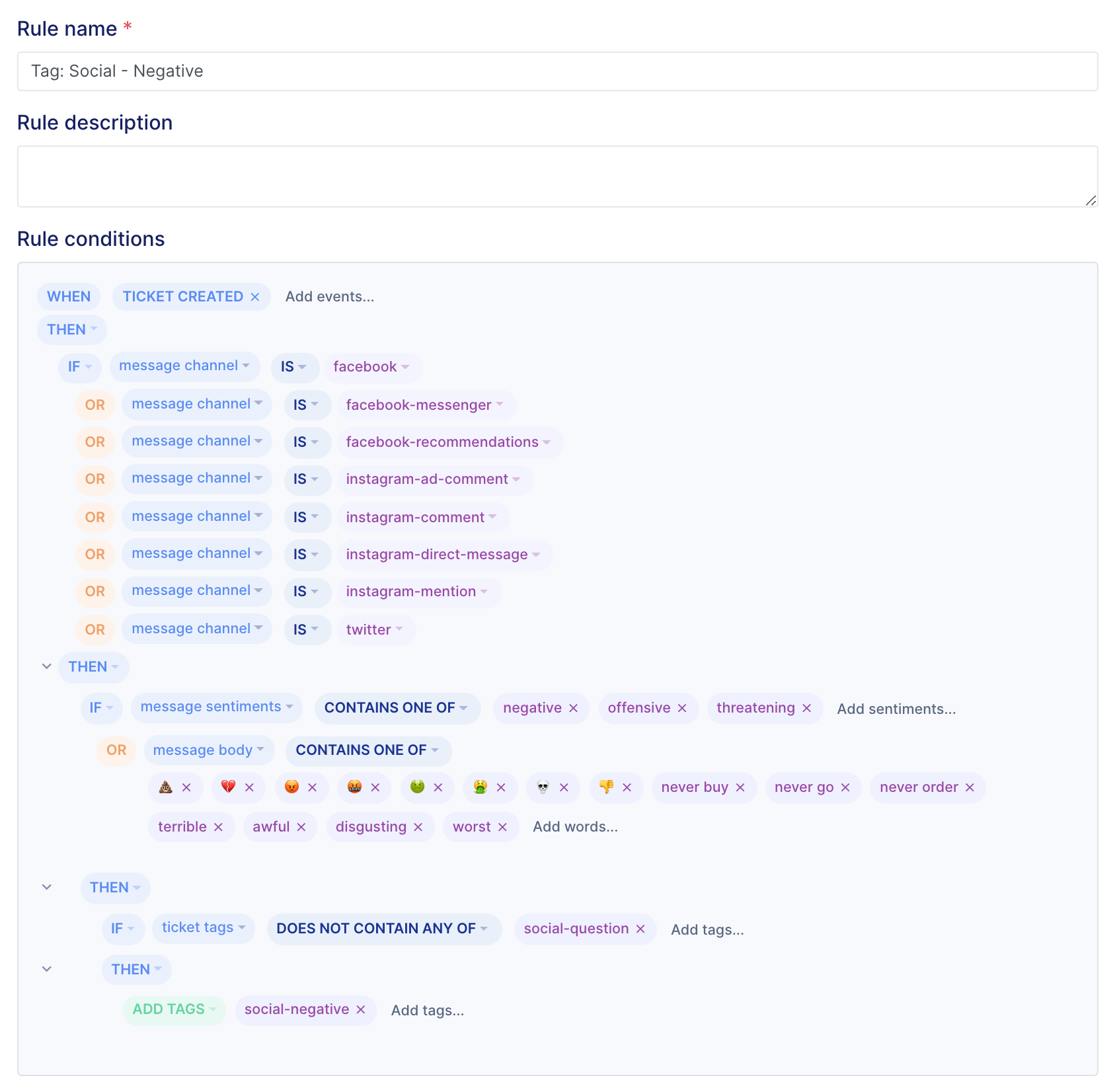Open the IS operator for twitter row
This screenshot has height=1092, width=1117.
(307, 629)
